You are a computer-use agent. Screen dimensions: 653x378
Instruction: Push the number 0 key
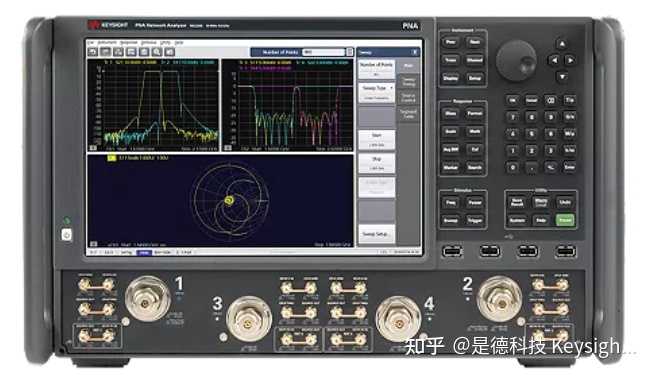(x=513, y=167)
